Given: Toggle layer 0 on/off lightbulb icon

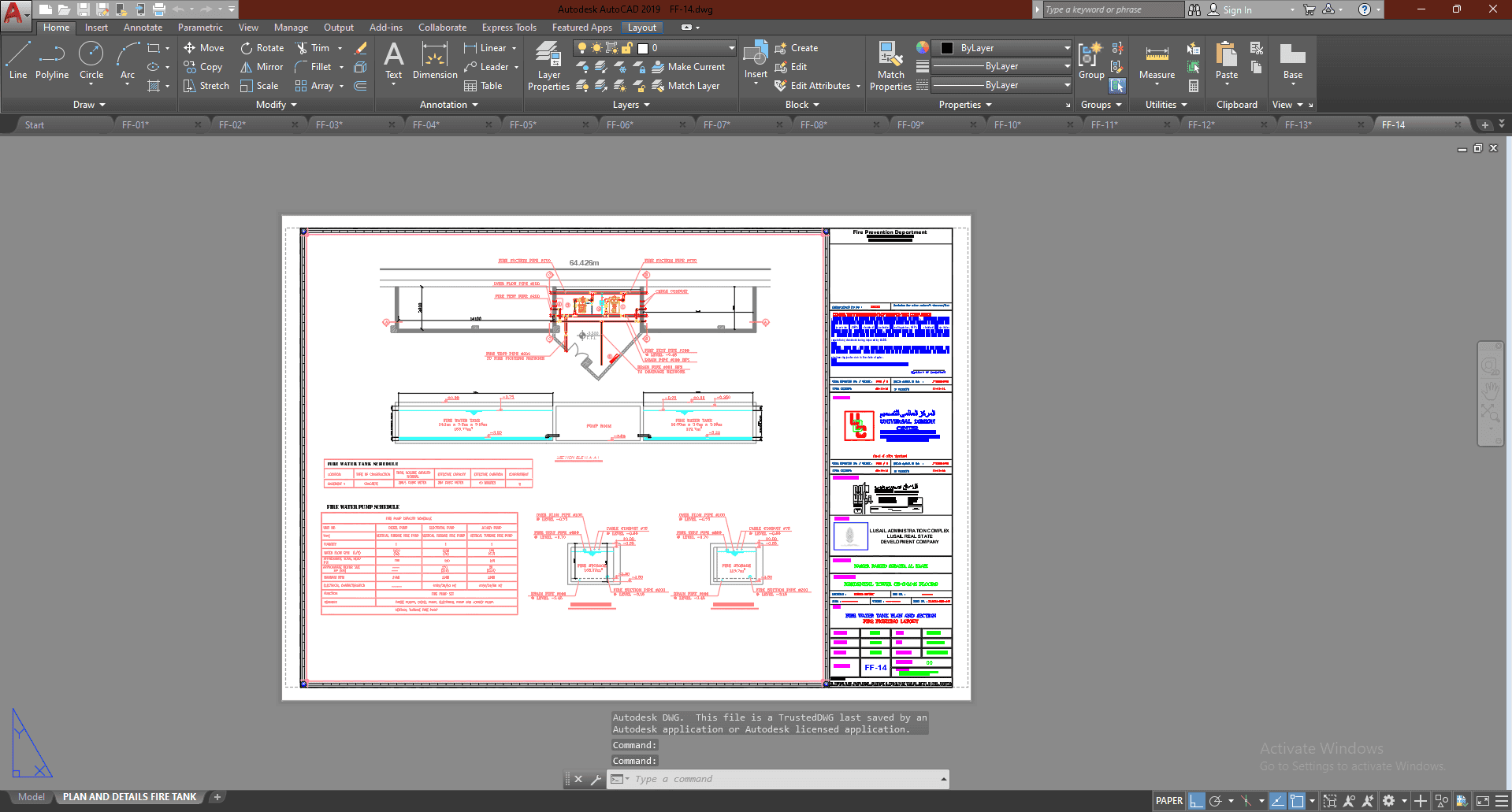Looking at the screenshot, I should point(582,48).
